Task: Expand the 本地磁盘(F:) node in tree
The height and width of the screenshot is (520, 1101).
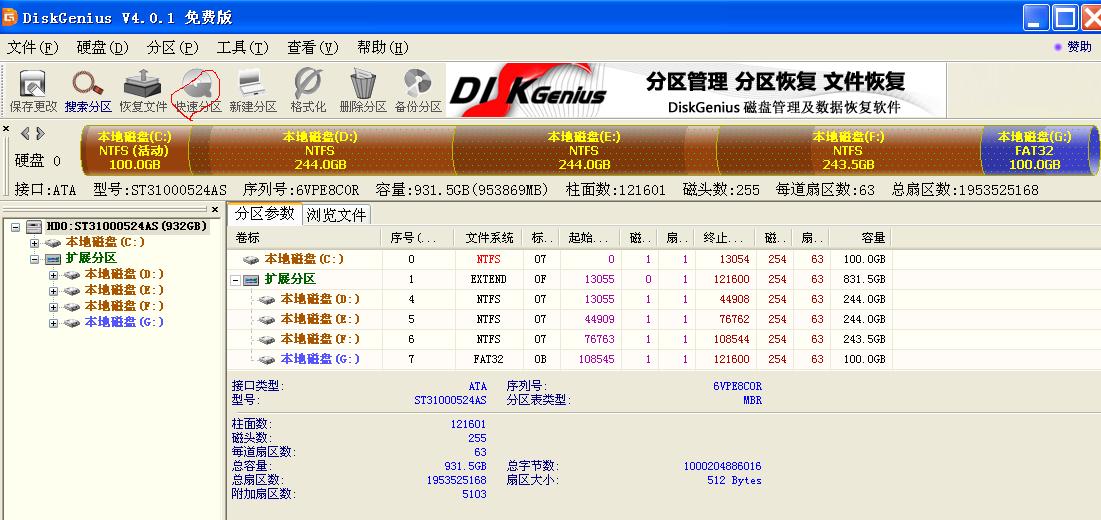Action: click(x=53, y=307)
